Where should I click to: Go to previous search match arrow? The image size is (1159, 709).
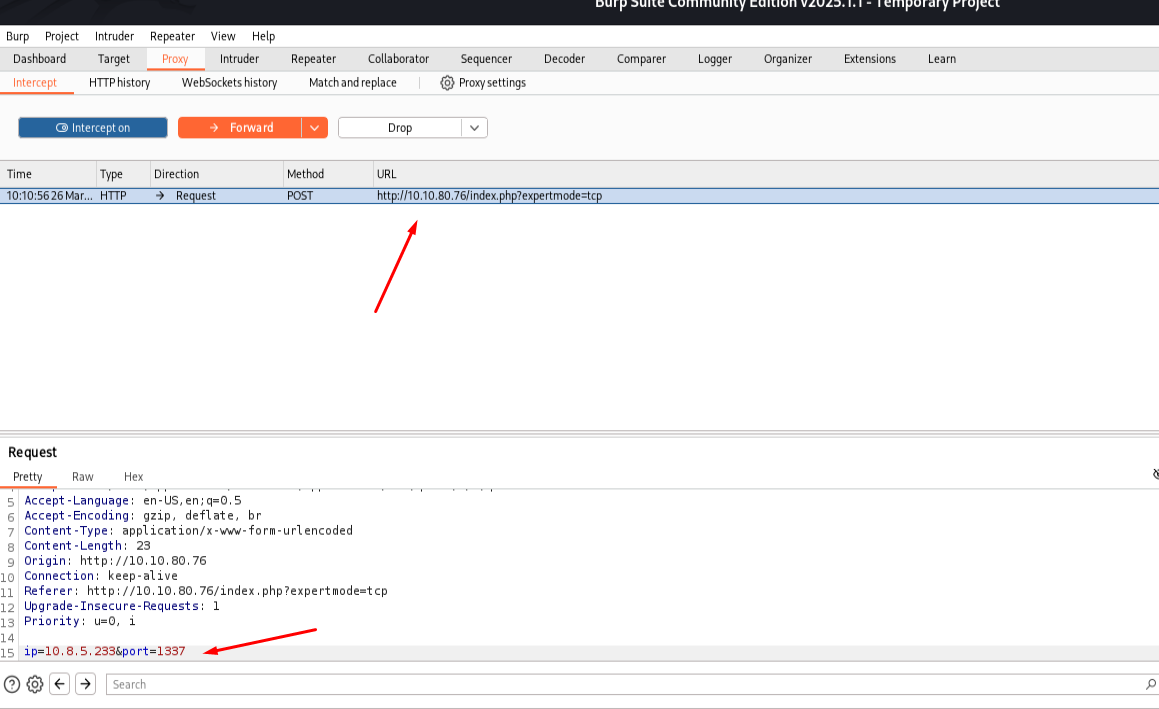(60, 684)
